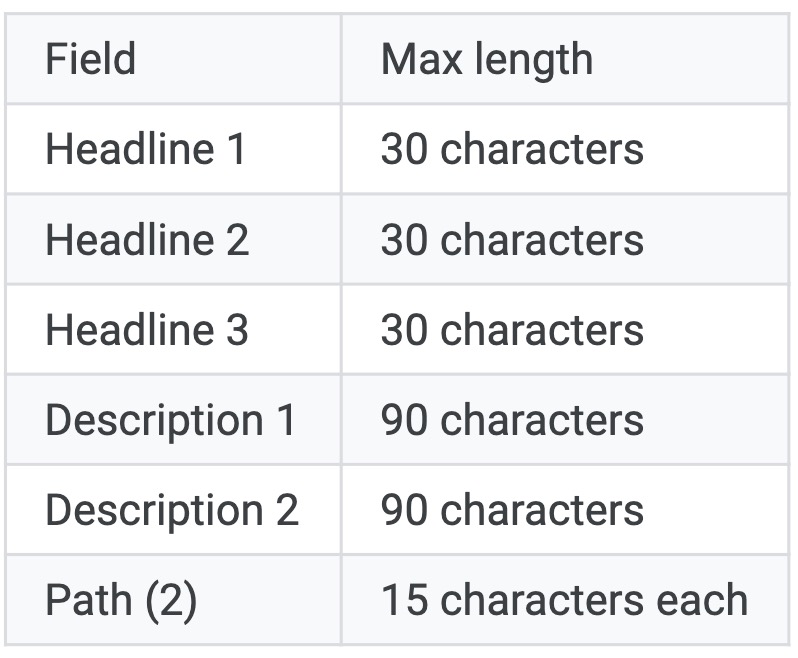Screen dimensions: 798x658
Task: Select the 'Headline 3' field cell
Action: click(x=147, y=330)
